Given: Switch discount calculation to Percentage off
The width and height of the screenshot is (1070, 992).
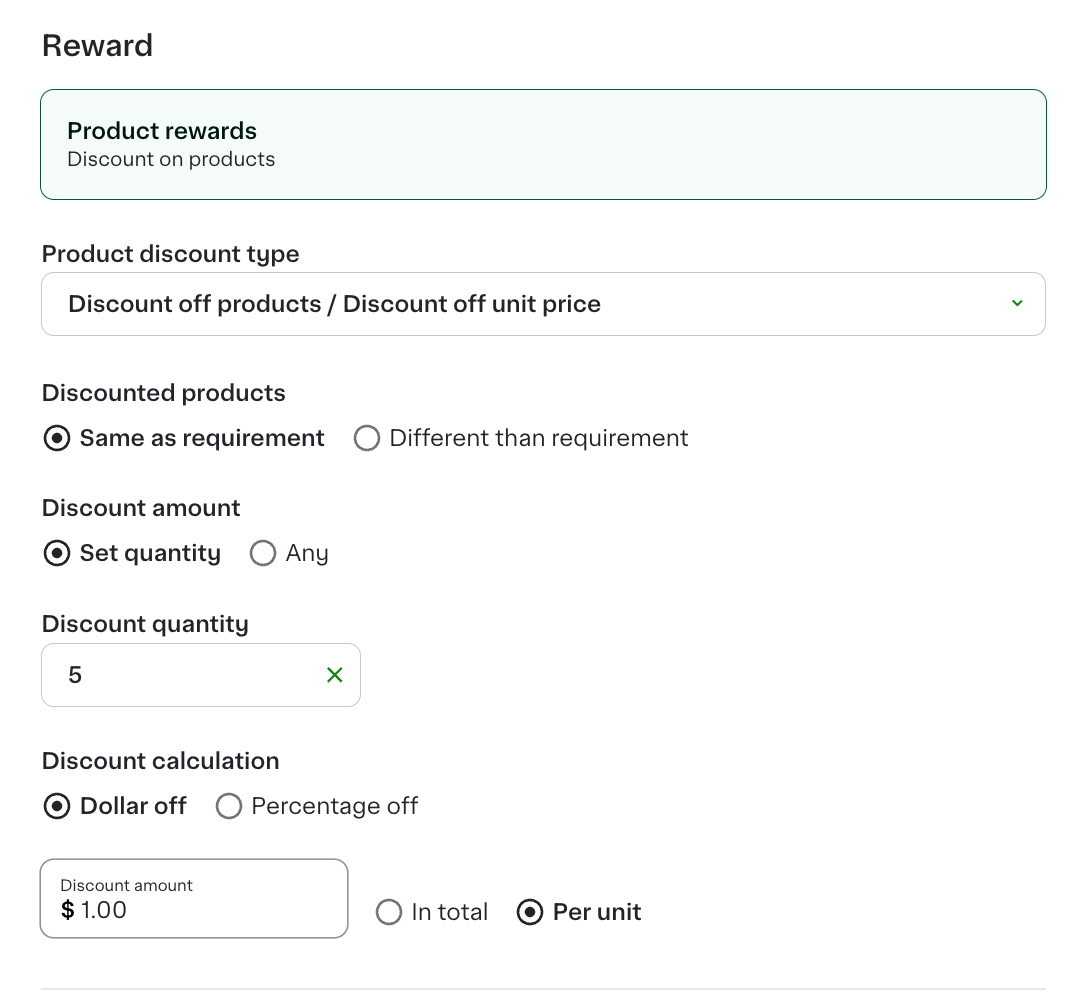Looking at the screenshot, I should tap(229, 806).
